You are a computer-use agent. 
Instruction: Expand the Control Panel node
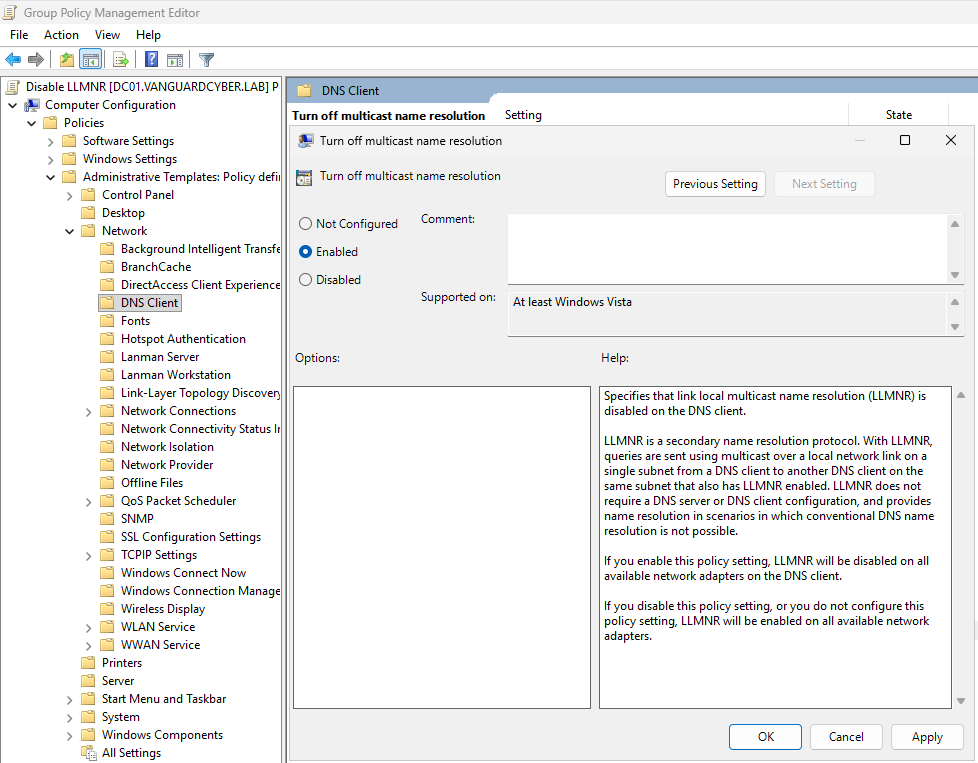tap(69, 195)
